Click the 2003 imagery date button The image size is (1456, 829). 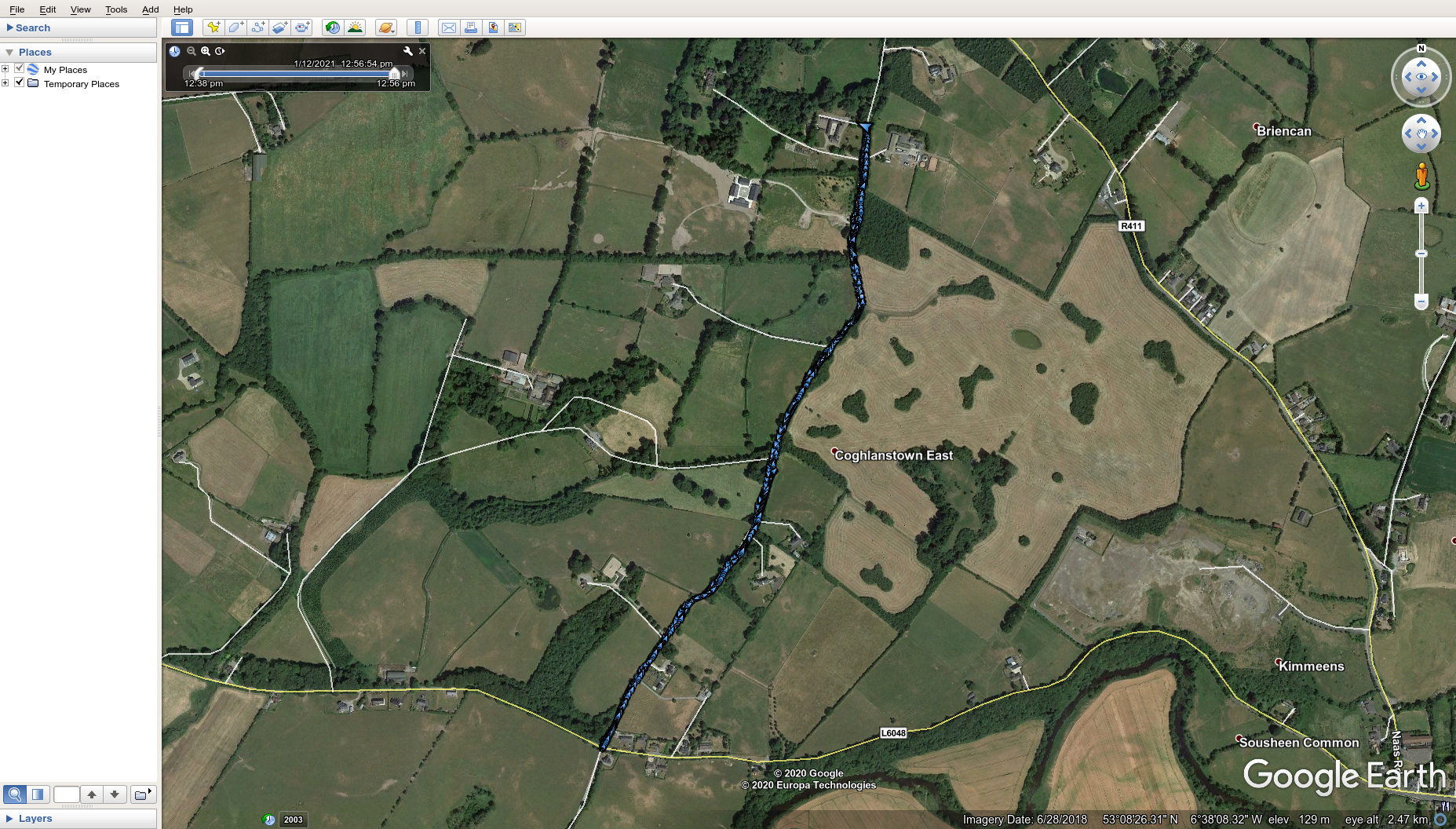coord(294,820)
